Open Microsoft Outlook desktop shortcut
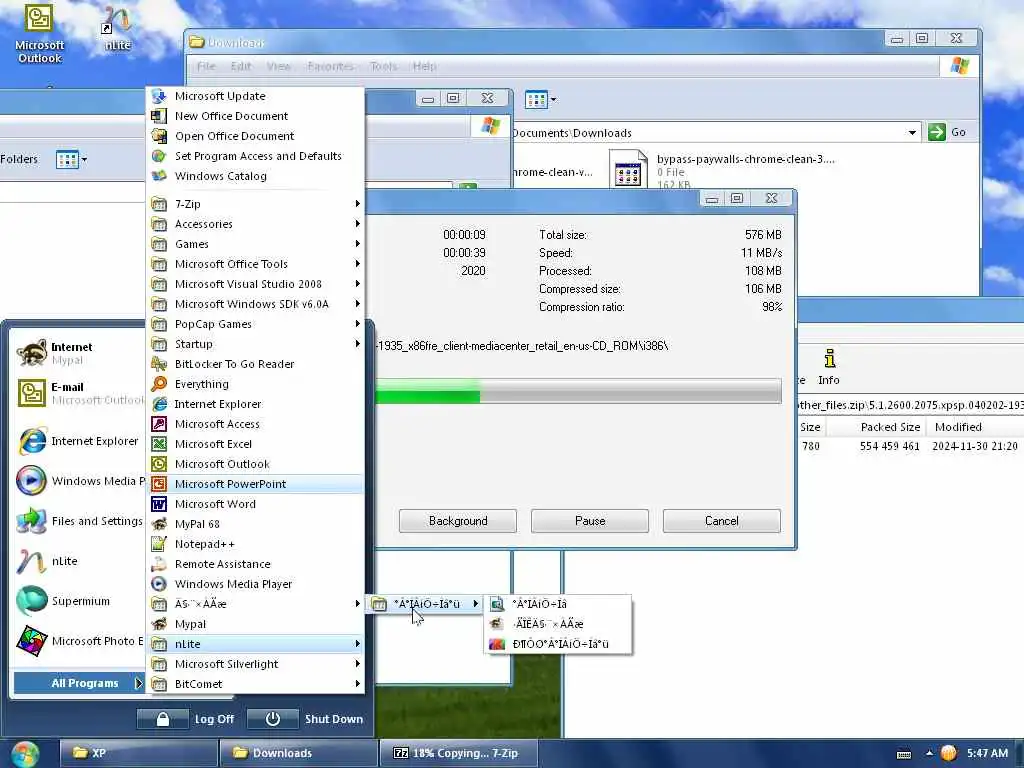The height and width of the screenshot is (768, 1024). [x=39, y=34]
